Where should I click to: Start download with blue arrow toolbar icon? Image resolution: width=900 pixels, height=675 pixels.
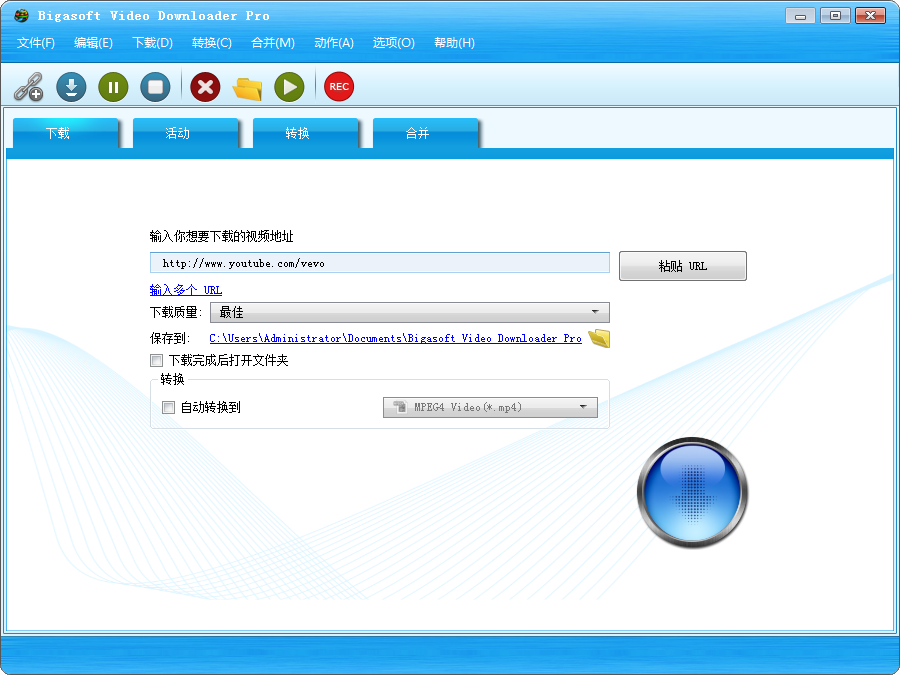[x=71, y=87]
